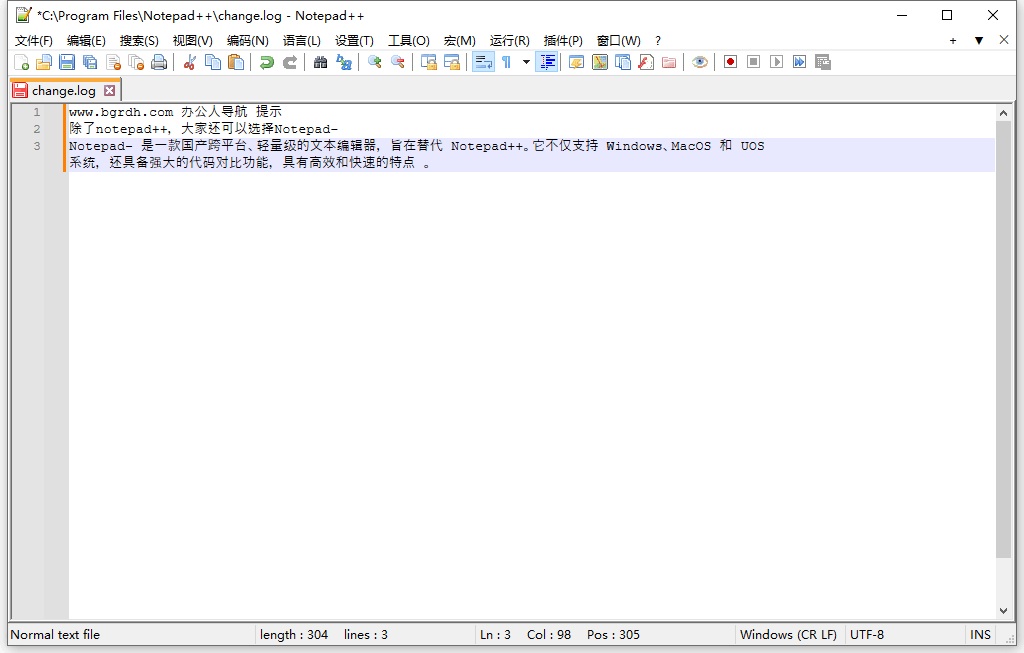The width and height of the screenshot is (1024, 653).
Task: Zoom in using the magnifier icon
Action: 374,61
